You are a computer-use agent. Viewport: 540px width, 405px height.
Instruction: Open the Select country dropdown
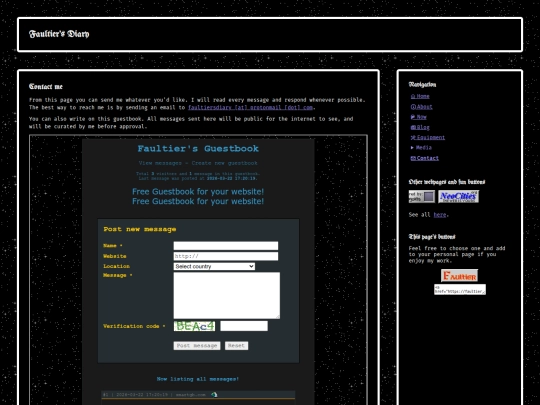click(214, 267)
